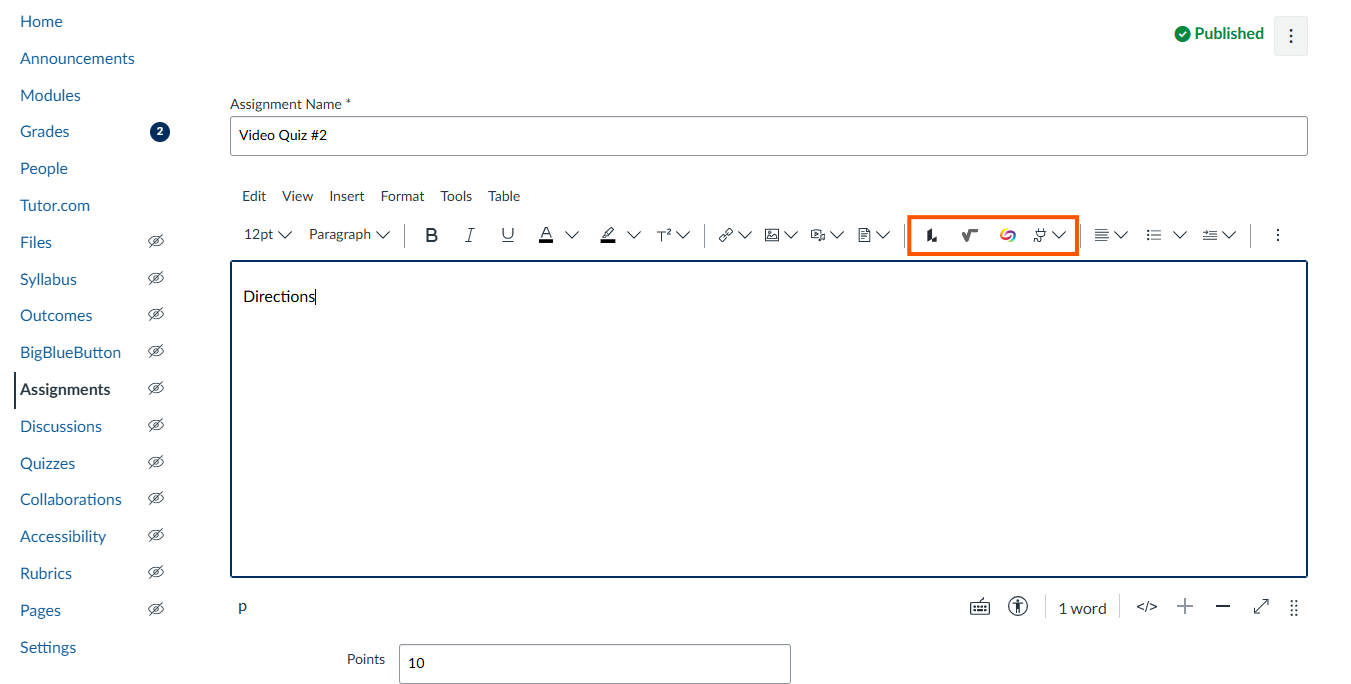Click the eye-slash icon next to Syllabus
Screen dimensions: 1351x684
click(155, 278)
